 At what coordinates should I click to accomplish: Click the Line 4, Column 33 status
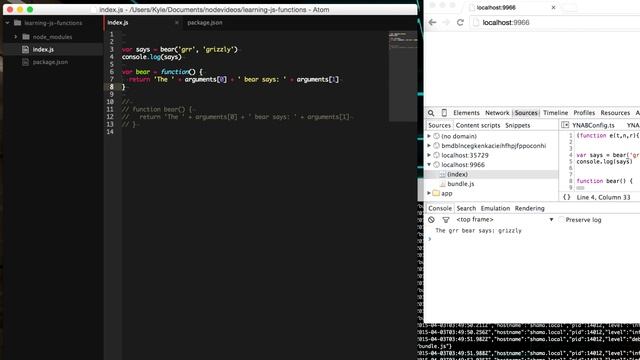(603, 197)
